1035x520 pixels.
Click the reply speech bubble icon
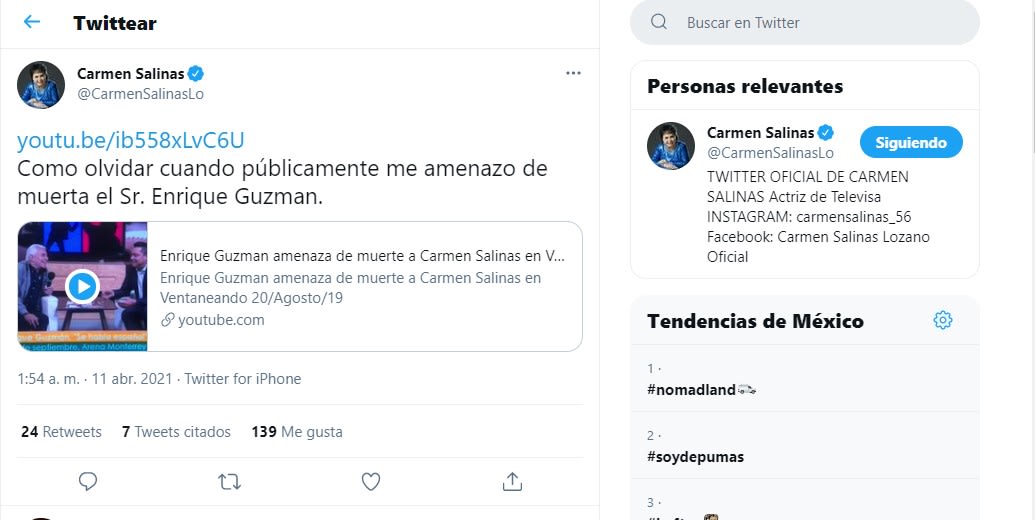pyautogui.click(x=88, y=481)
